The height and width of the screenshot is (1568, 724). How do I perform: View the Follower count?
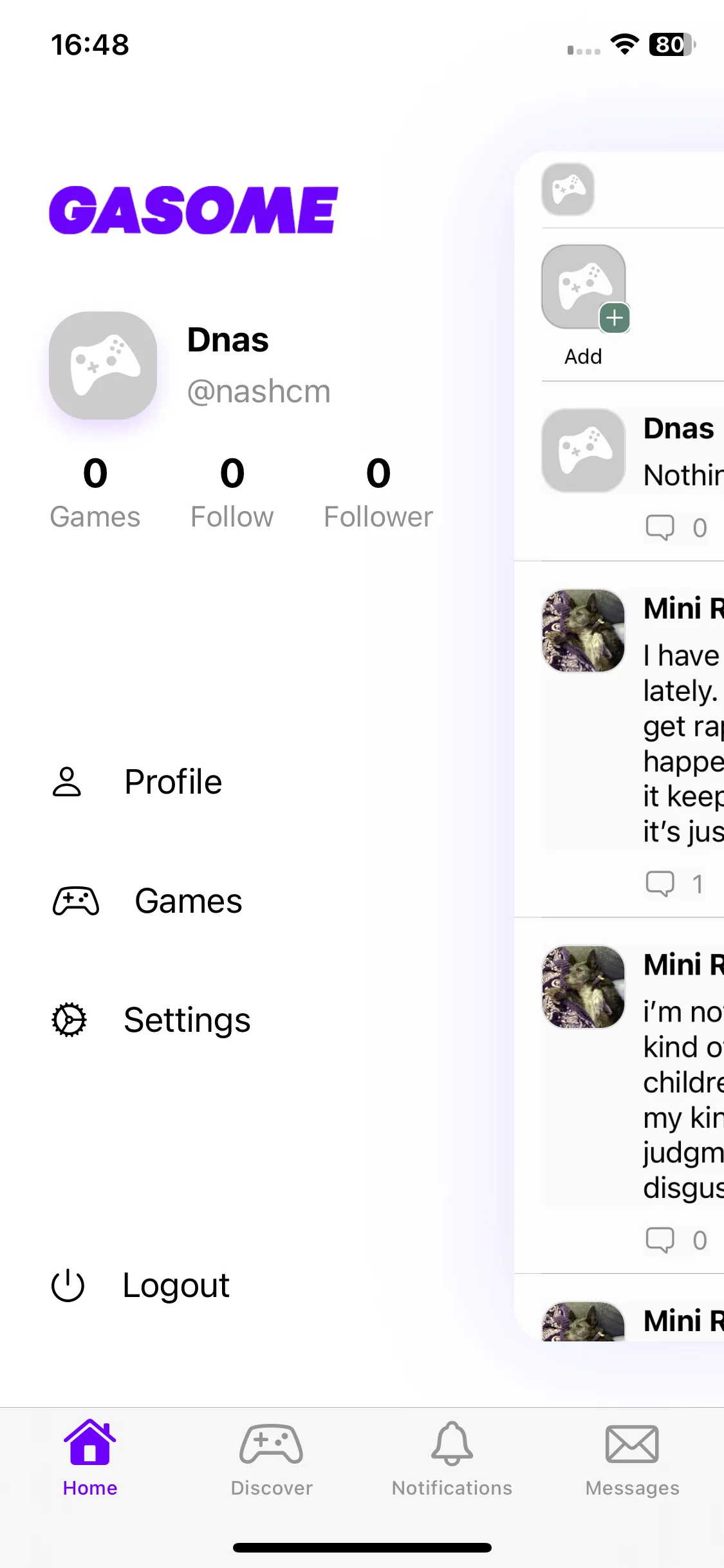tap(378, 492)
